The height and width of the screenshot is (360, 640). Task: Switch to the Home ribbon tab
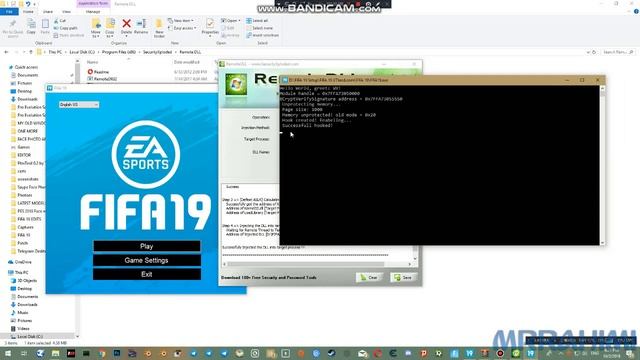28,11
